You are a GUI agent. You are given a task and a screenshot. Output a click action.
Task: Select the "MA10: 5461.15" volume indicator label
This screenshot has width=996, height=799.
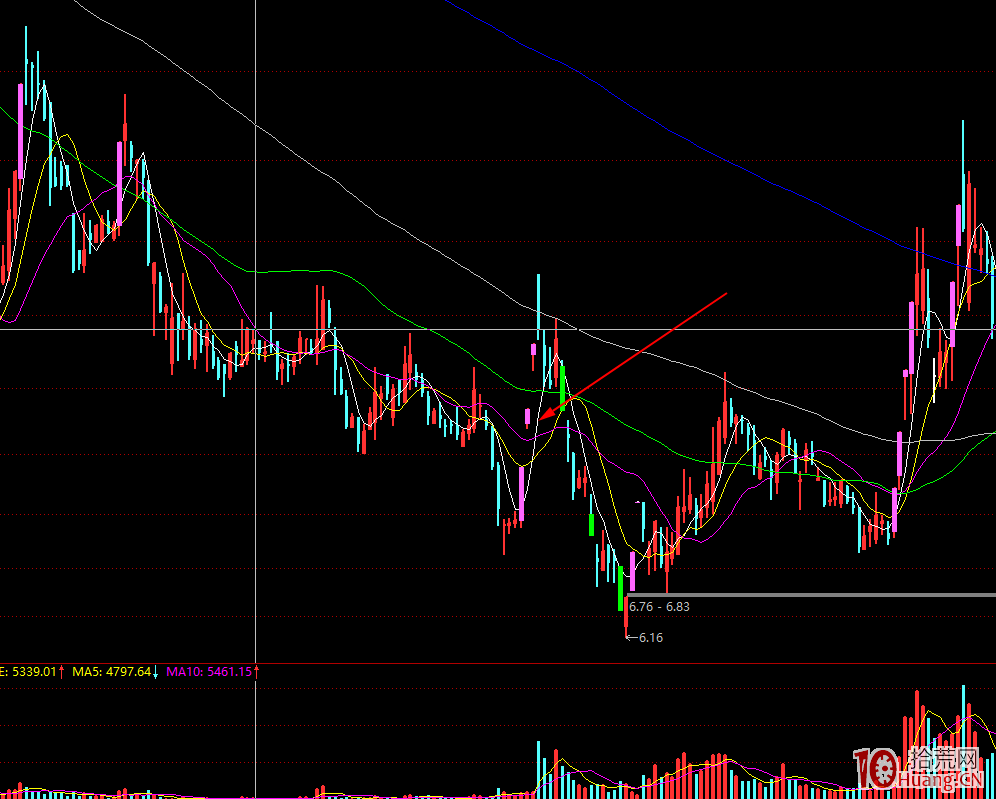tap(210, 671)
